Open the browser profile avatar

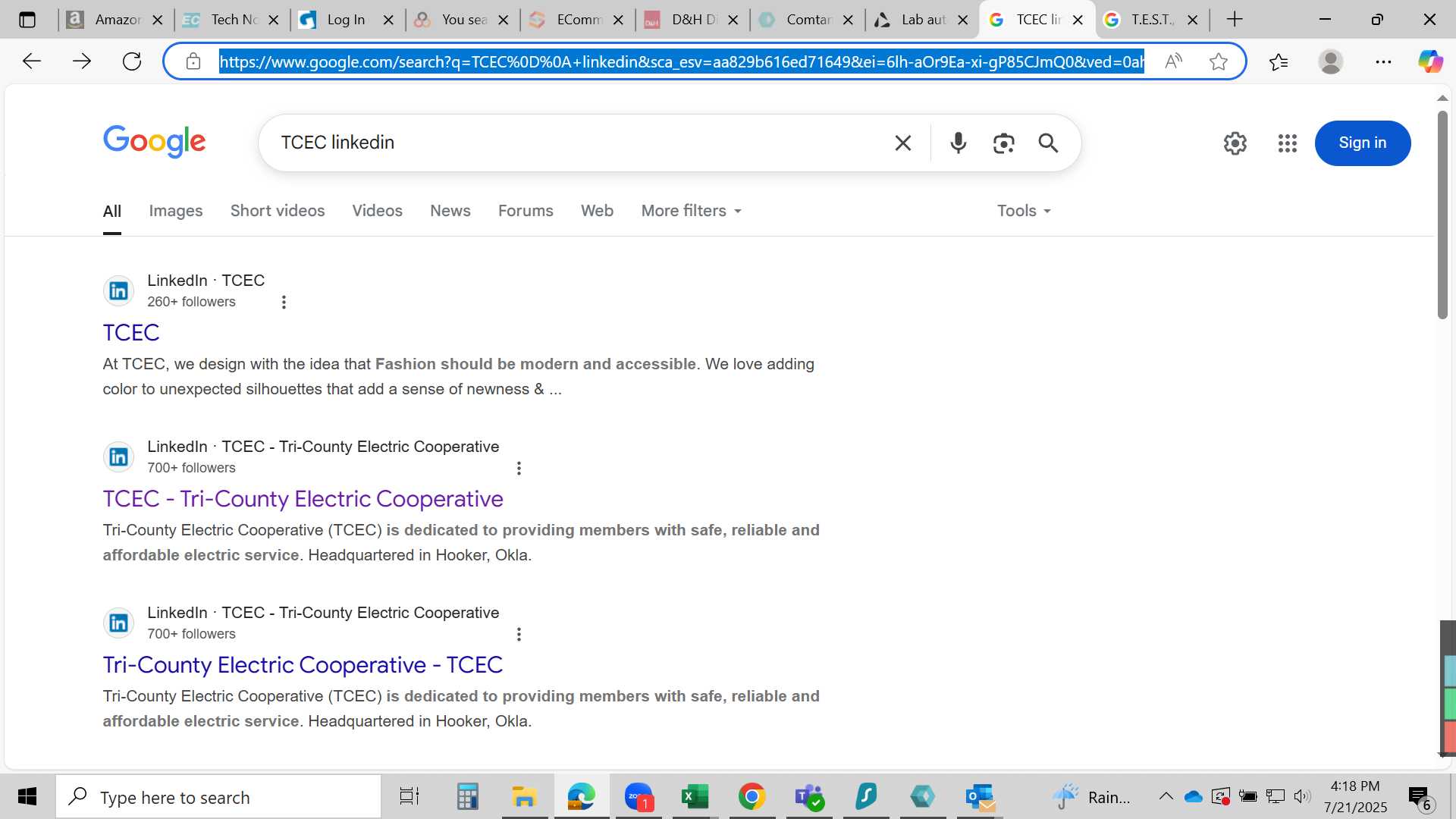tap(1331, 61)
